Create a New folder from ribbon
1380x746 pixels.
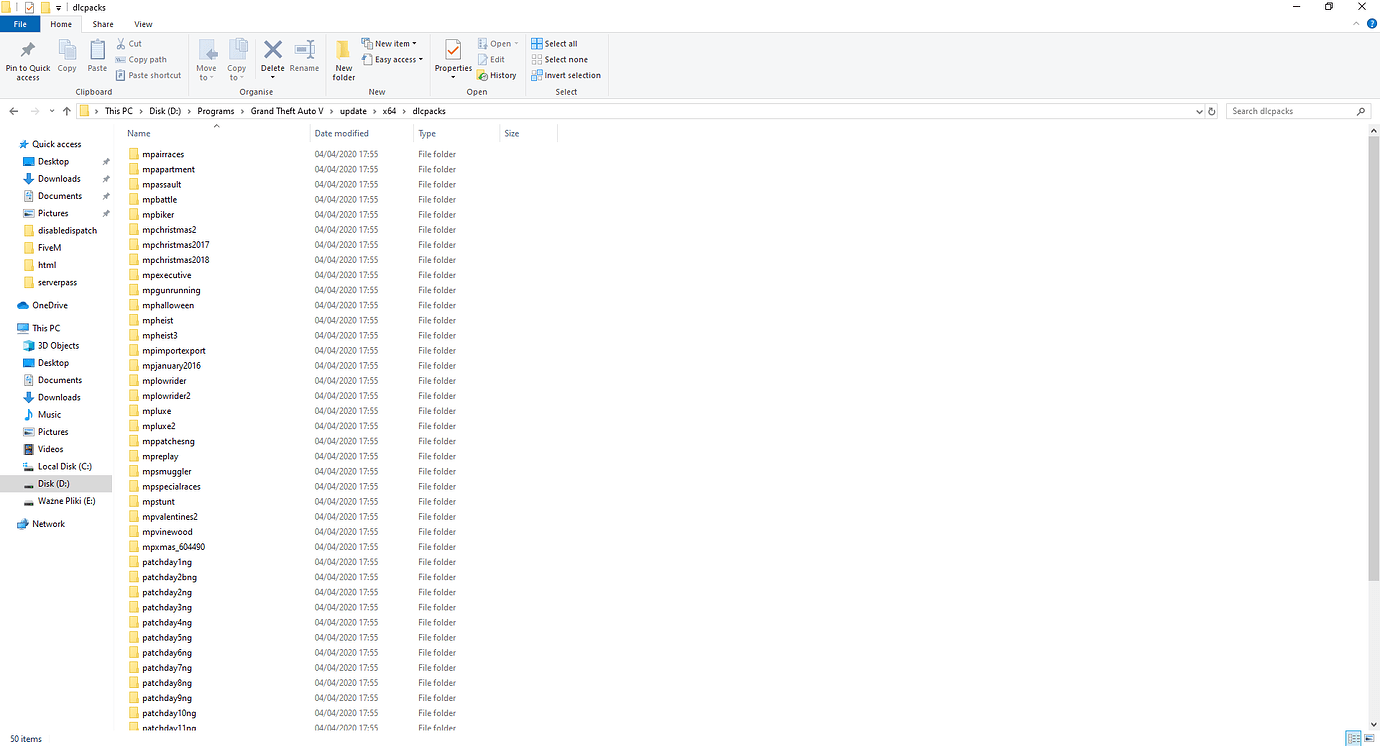click(x=344, y=60)
